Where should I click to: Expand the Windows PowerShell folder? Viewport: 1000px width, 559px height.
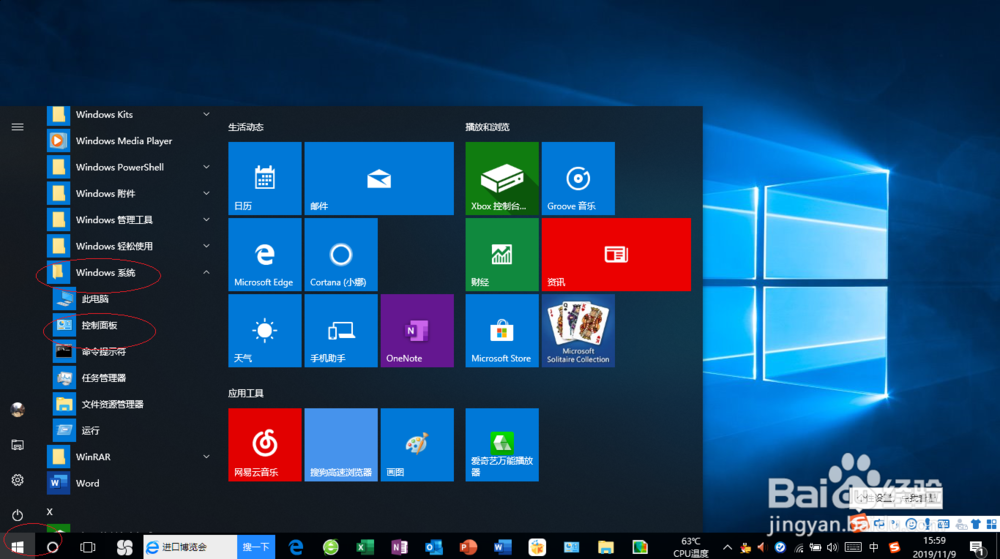coord(130,167)
